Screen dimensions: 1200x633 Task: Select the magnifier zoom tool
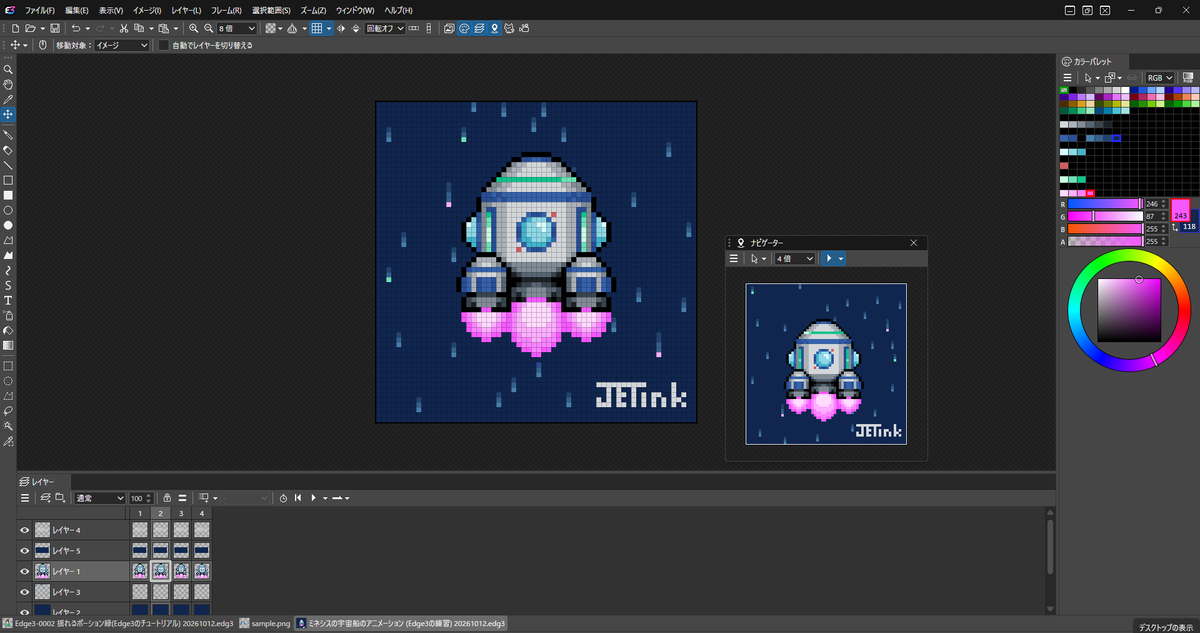[x=8, y=70]
